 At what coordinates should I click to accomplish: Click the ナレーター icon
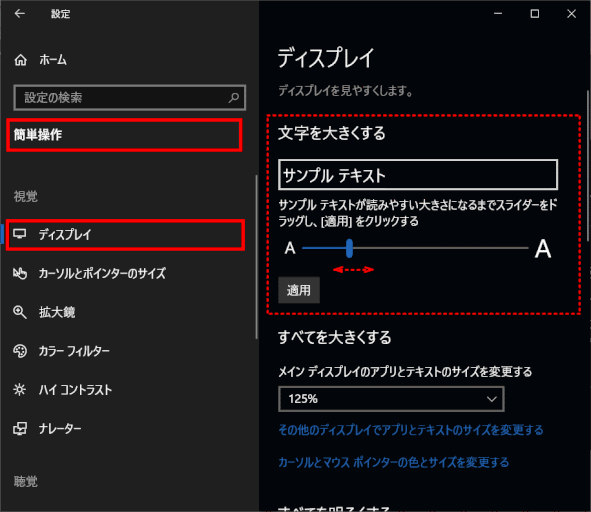(x=20, y=428)
